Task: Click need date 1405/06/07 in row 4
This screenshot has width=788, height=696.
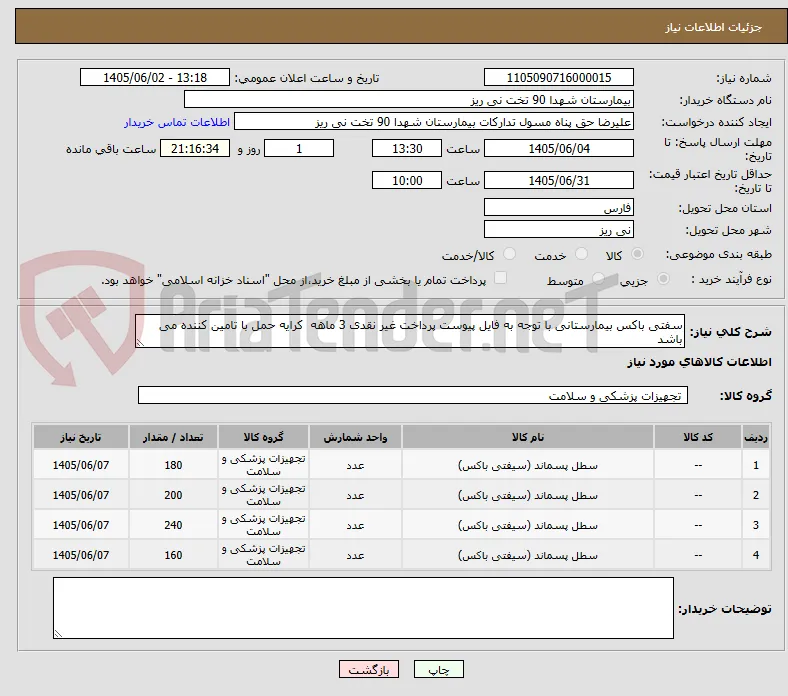Action: click(x=81, y=555)
